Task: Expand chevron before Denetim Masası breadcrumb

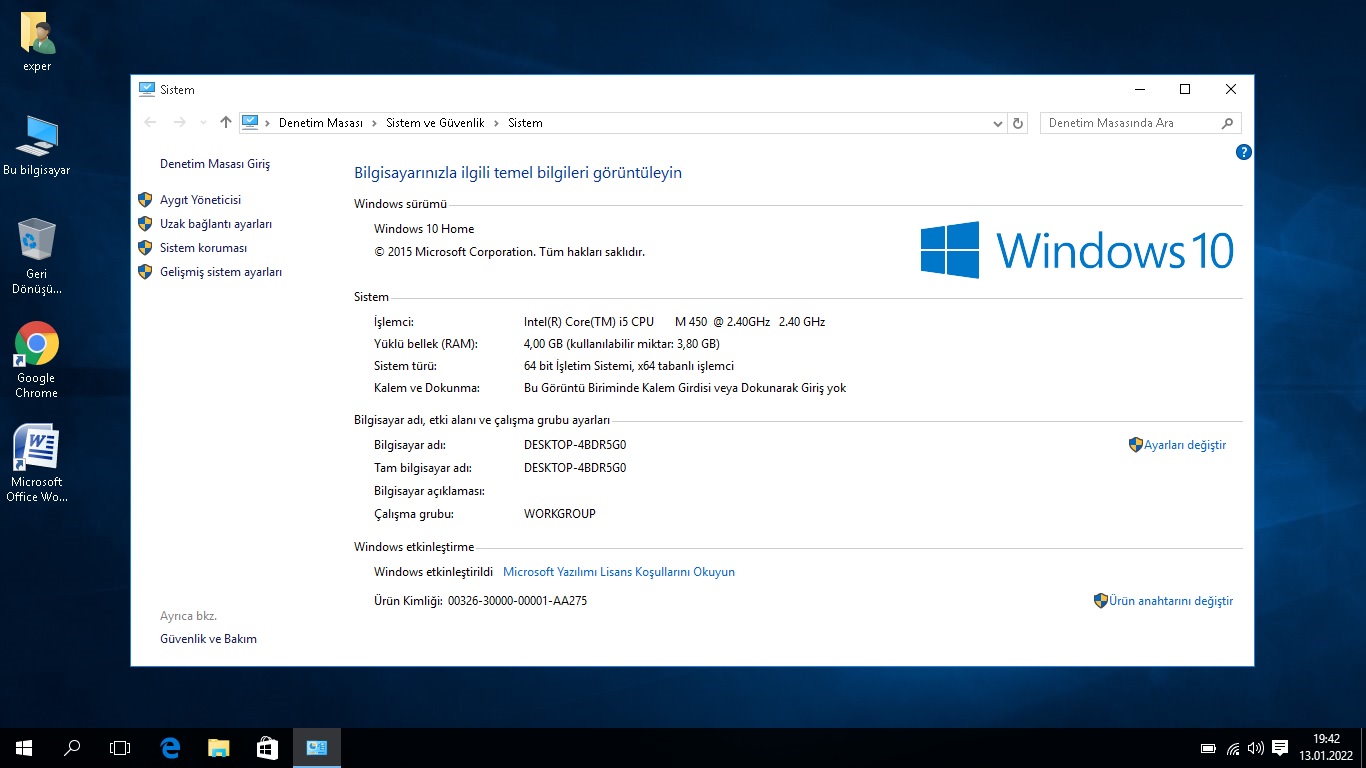Action: [x=267, y=123]
